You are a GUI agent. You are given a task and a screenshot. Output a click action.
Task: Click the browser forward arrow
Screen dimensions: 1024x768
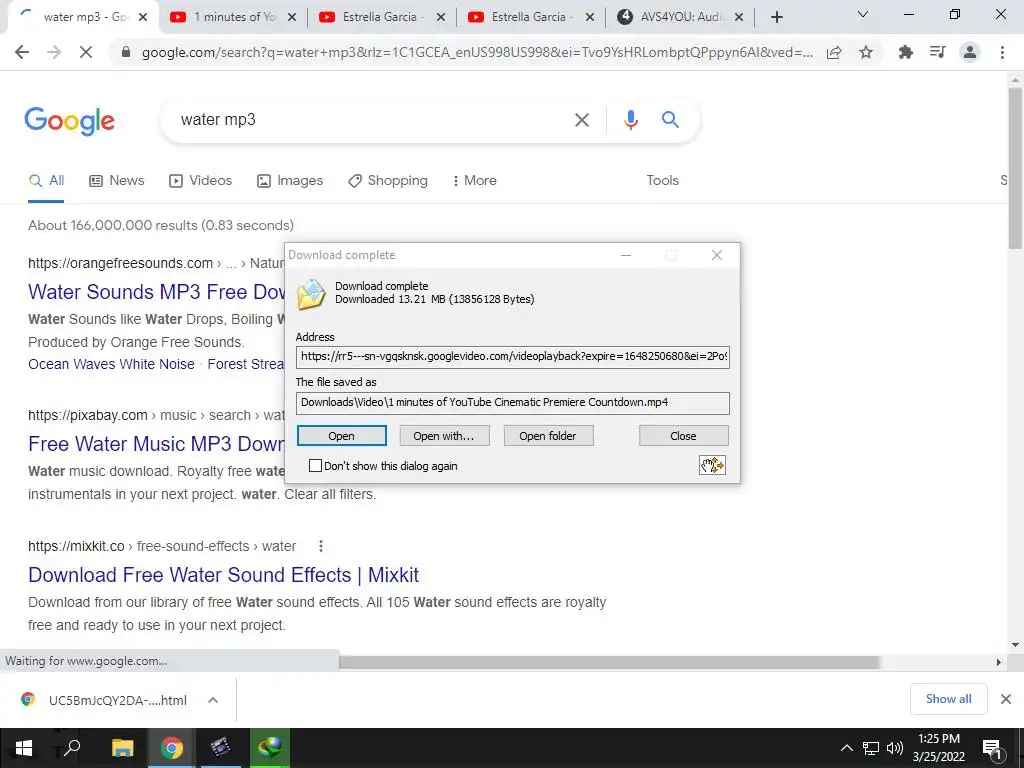(x=54, y=52)
